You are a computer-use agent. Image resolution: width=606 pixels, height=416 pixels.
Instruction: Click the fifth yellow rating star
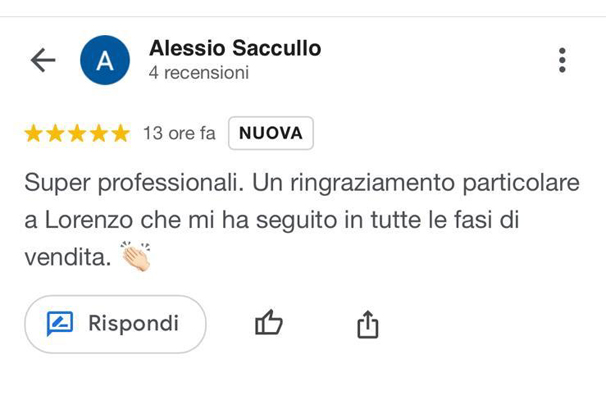tap(120, 133)
